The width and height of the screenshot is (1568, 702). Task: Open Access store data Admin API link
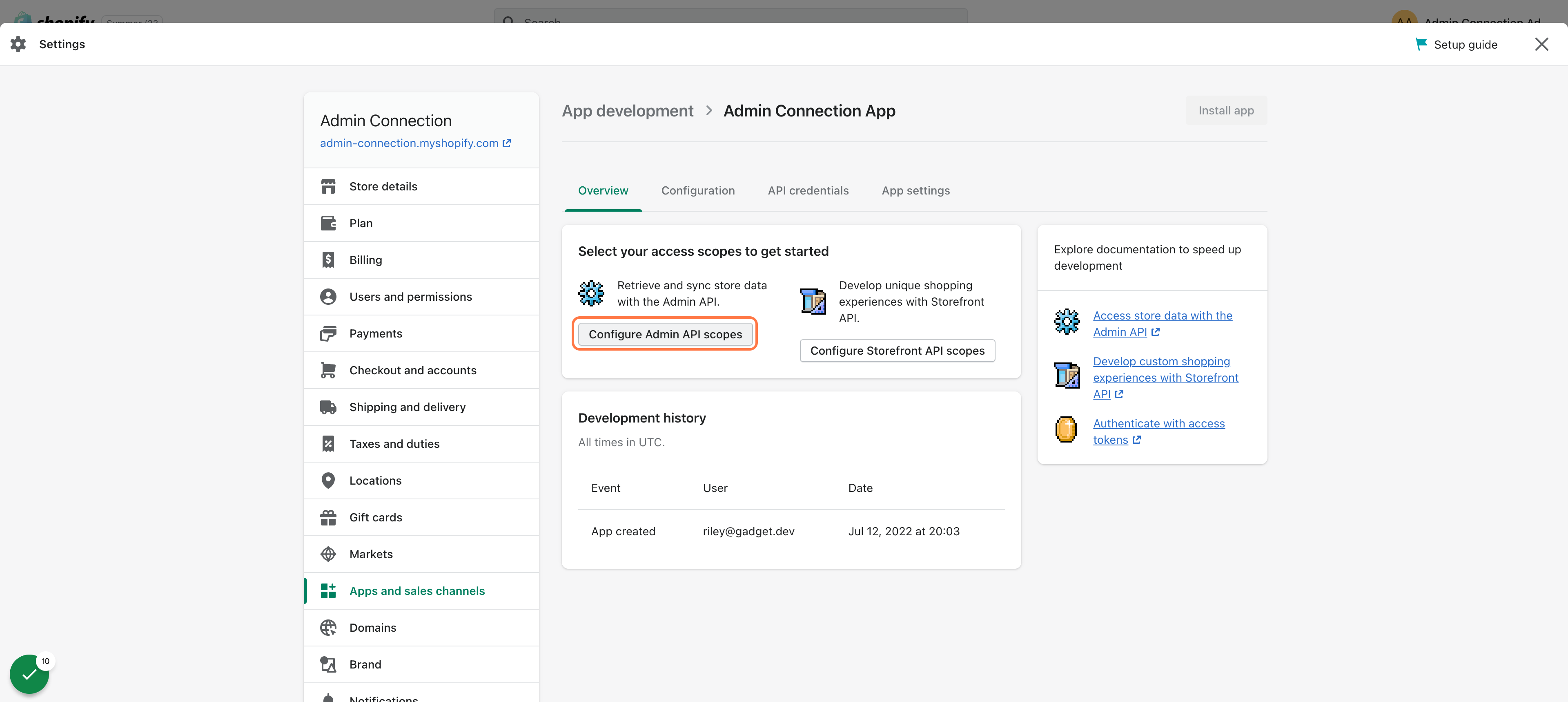[1163, 322]
